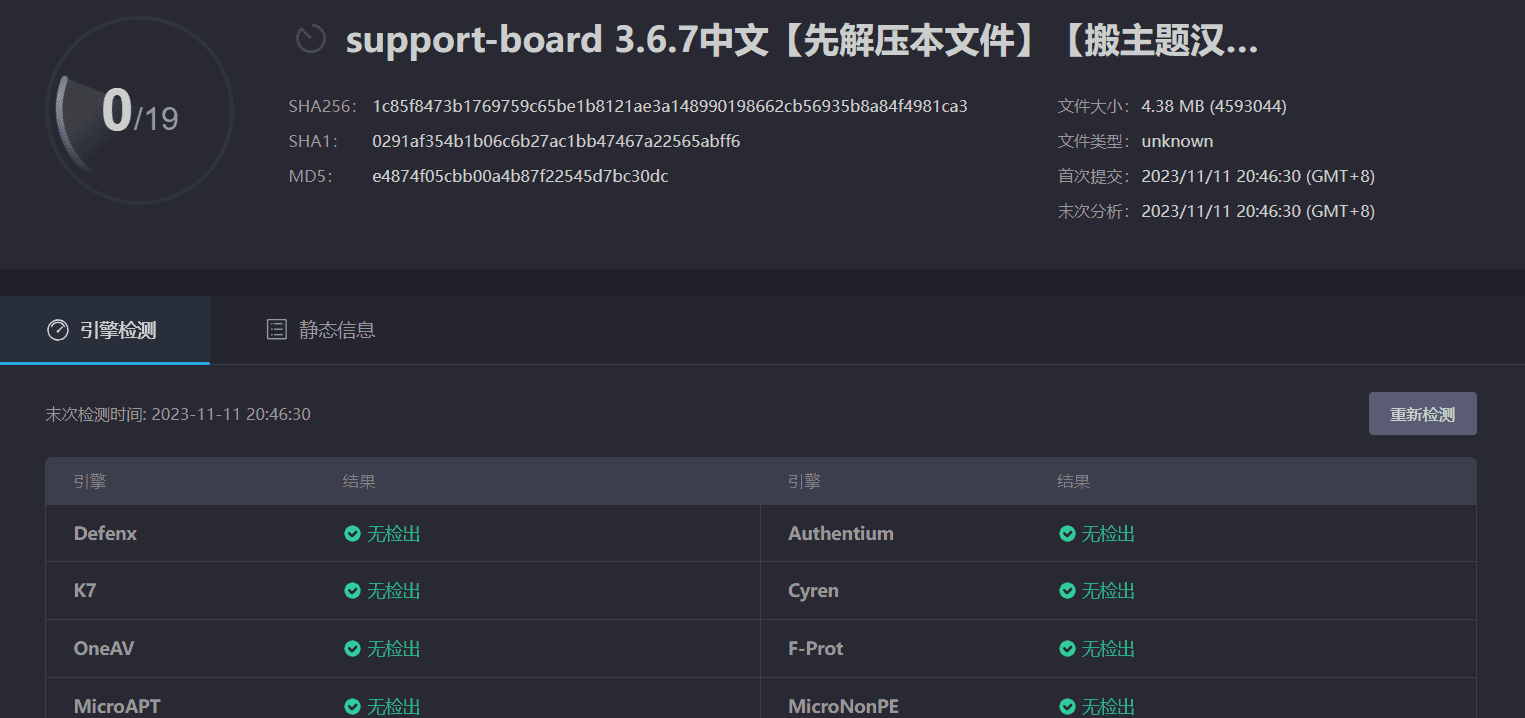Click the MicroAPT engine name
The height and width of the screenshot is (718, 1525).
pos(117,707)
